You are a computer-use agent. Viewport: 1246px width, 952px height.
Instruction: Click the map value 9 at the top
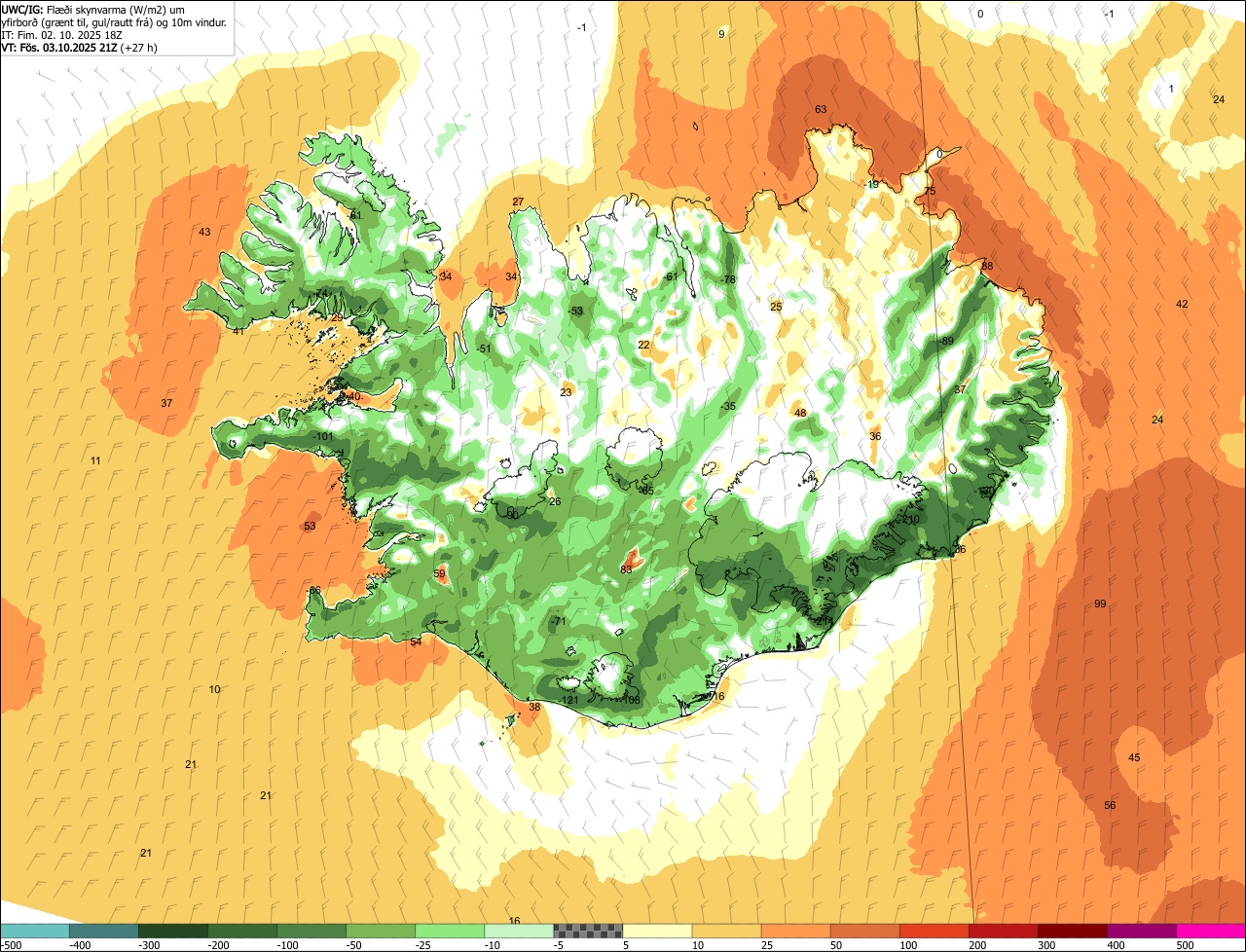click(721, 35)
